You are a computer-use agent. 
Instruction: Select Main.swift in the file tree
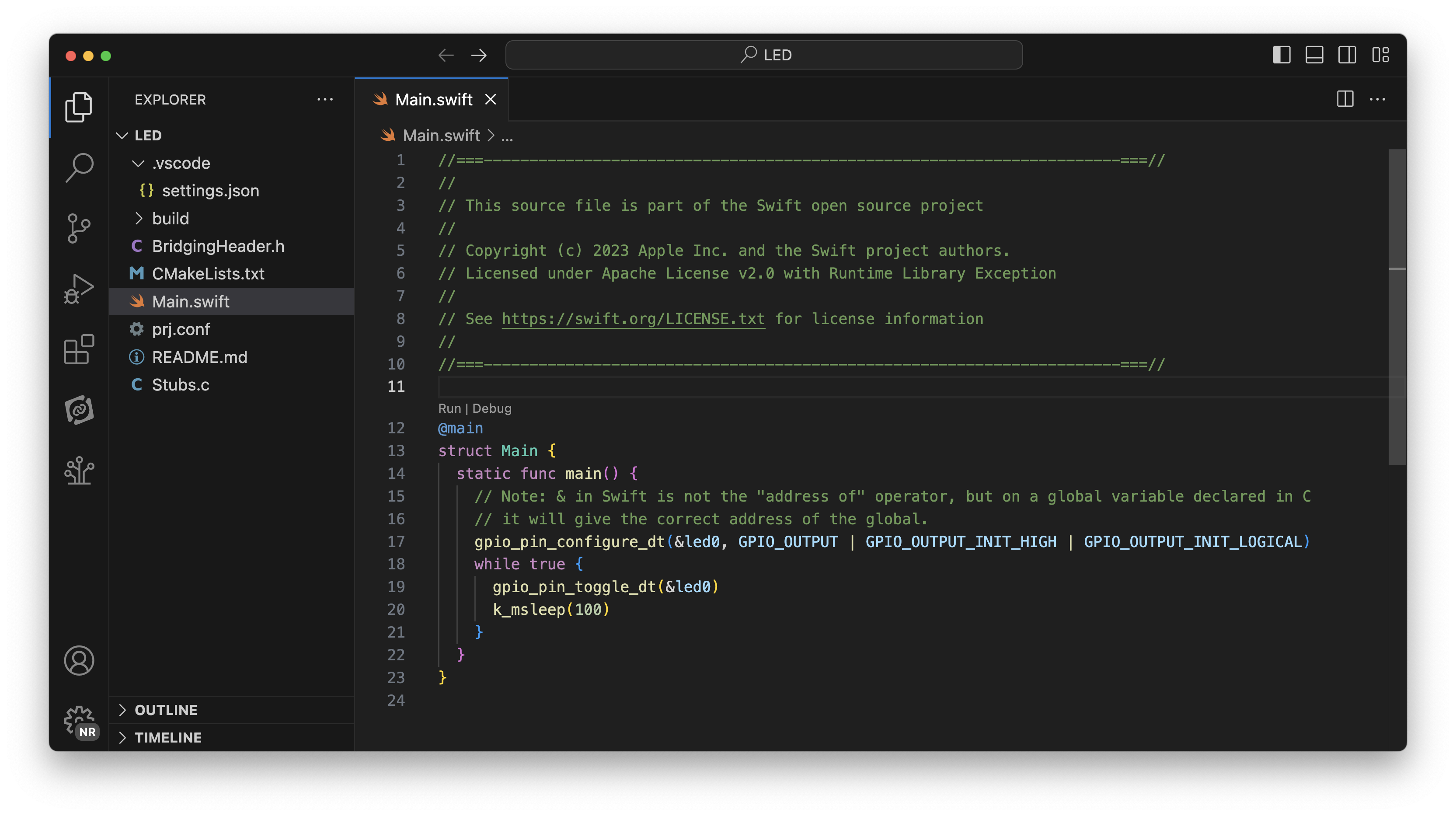tap(232, 301)
